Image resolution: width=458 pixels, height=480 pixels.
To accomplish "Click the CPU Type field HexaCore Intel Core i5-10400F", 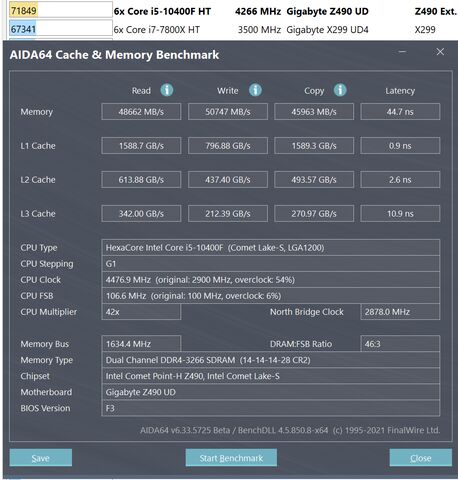I will (271, 248).
